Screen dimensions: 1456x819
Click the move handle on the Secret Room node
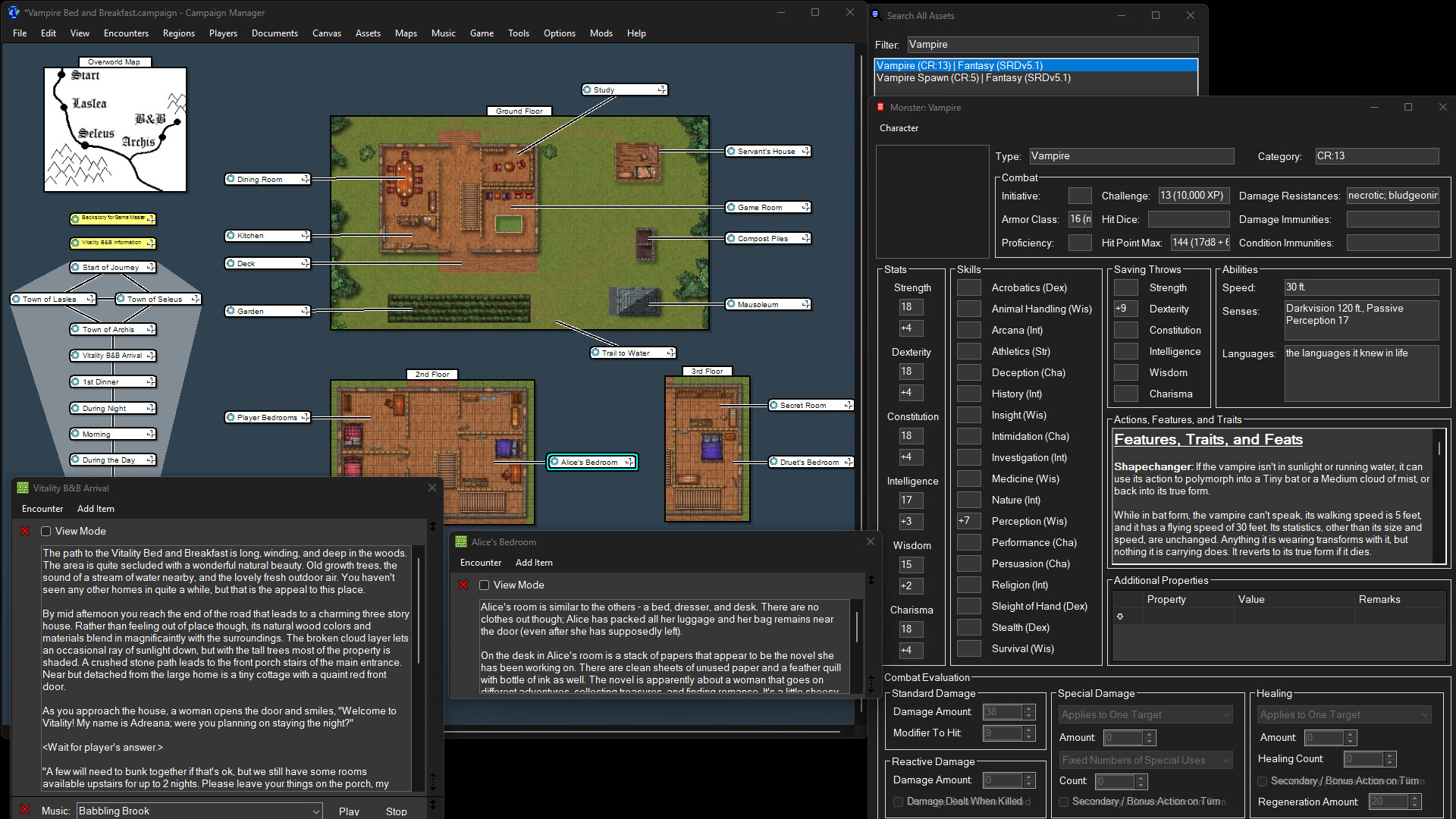coord(849,405)
